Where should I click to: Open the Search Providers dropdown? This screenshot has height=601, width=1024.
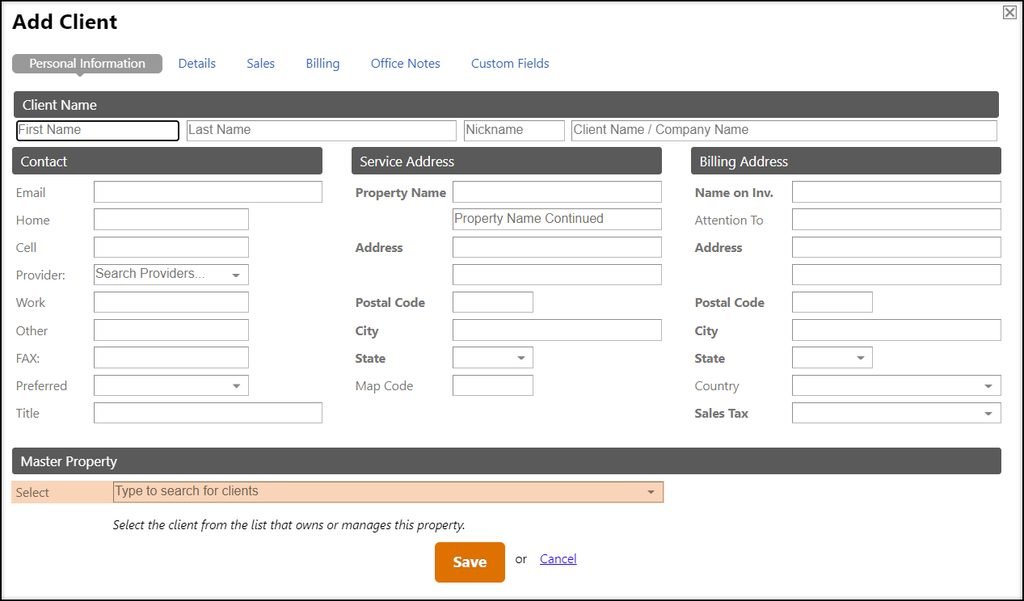[171, 274]
